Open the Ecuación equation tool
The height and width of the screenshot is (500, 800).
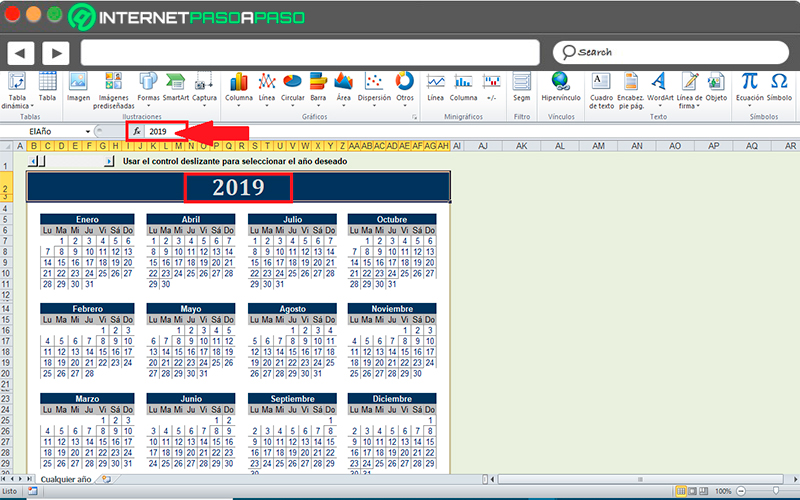point(749,88)
